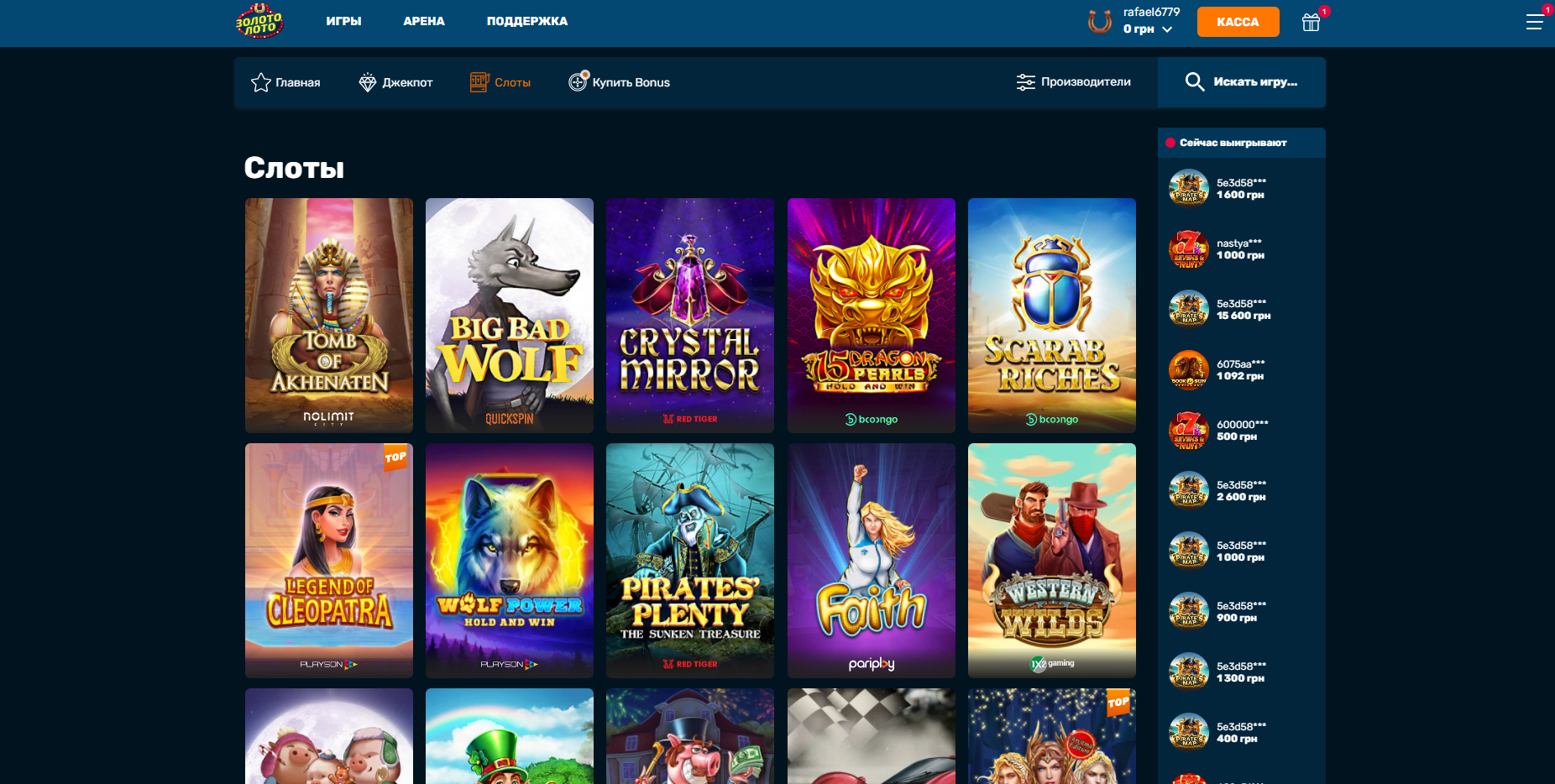
Task: Launch 15 Dragon Pearls slot
Action: point(872,316)
